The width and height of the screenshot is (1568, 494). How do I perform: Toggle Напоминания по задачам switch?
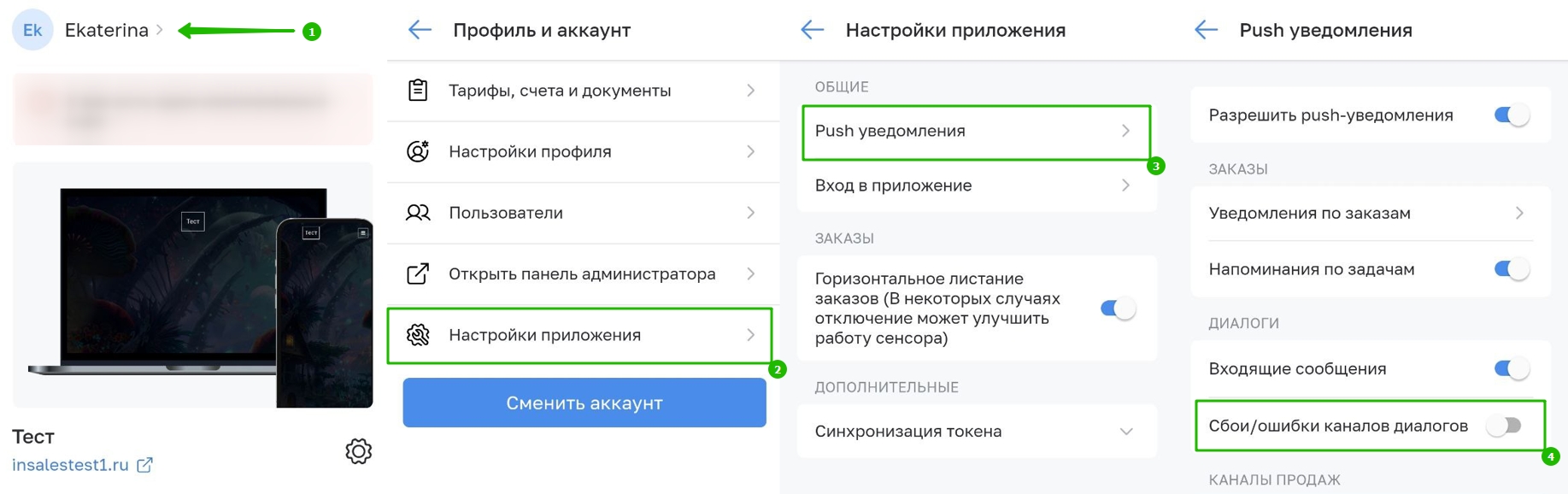(x=1511, y=269)
